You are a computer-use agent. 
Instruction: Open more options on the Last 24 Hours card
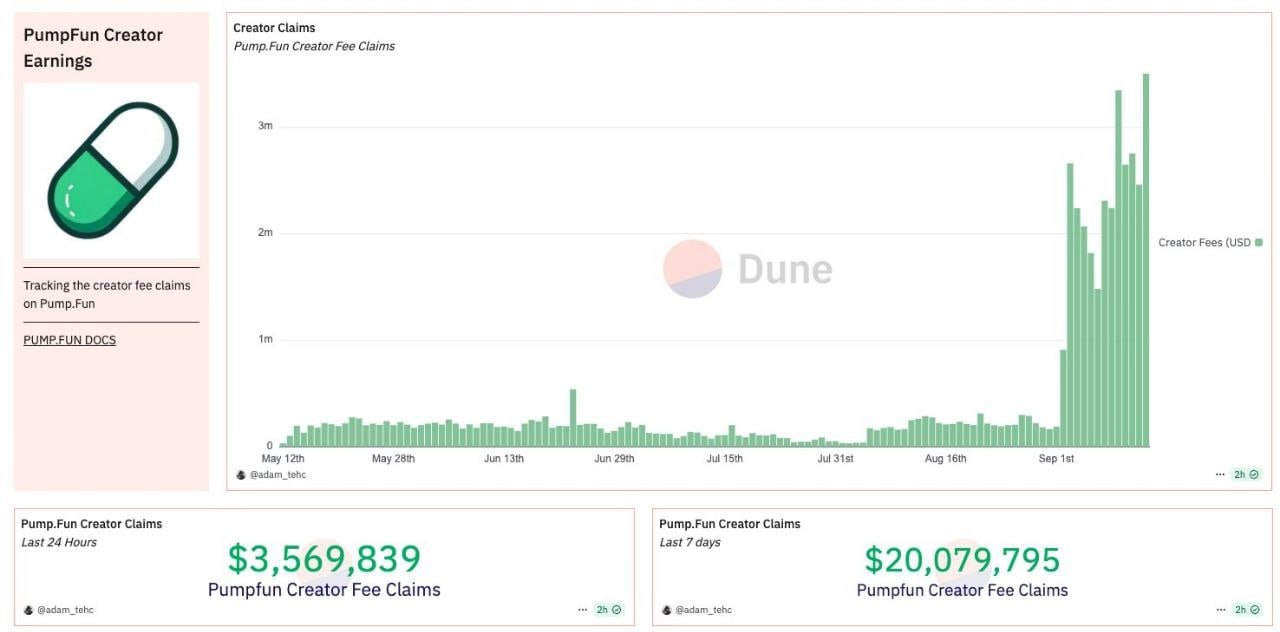(583, 609)
